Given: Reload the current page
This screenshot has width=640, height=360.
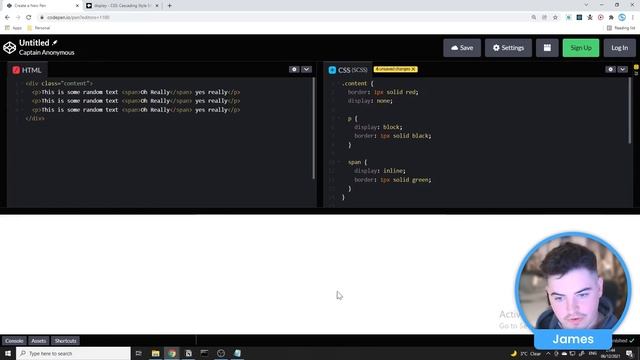Looking at the screenshot, I should point(29,18).
